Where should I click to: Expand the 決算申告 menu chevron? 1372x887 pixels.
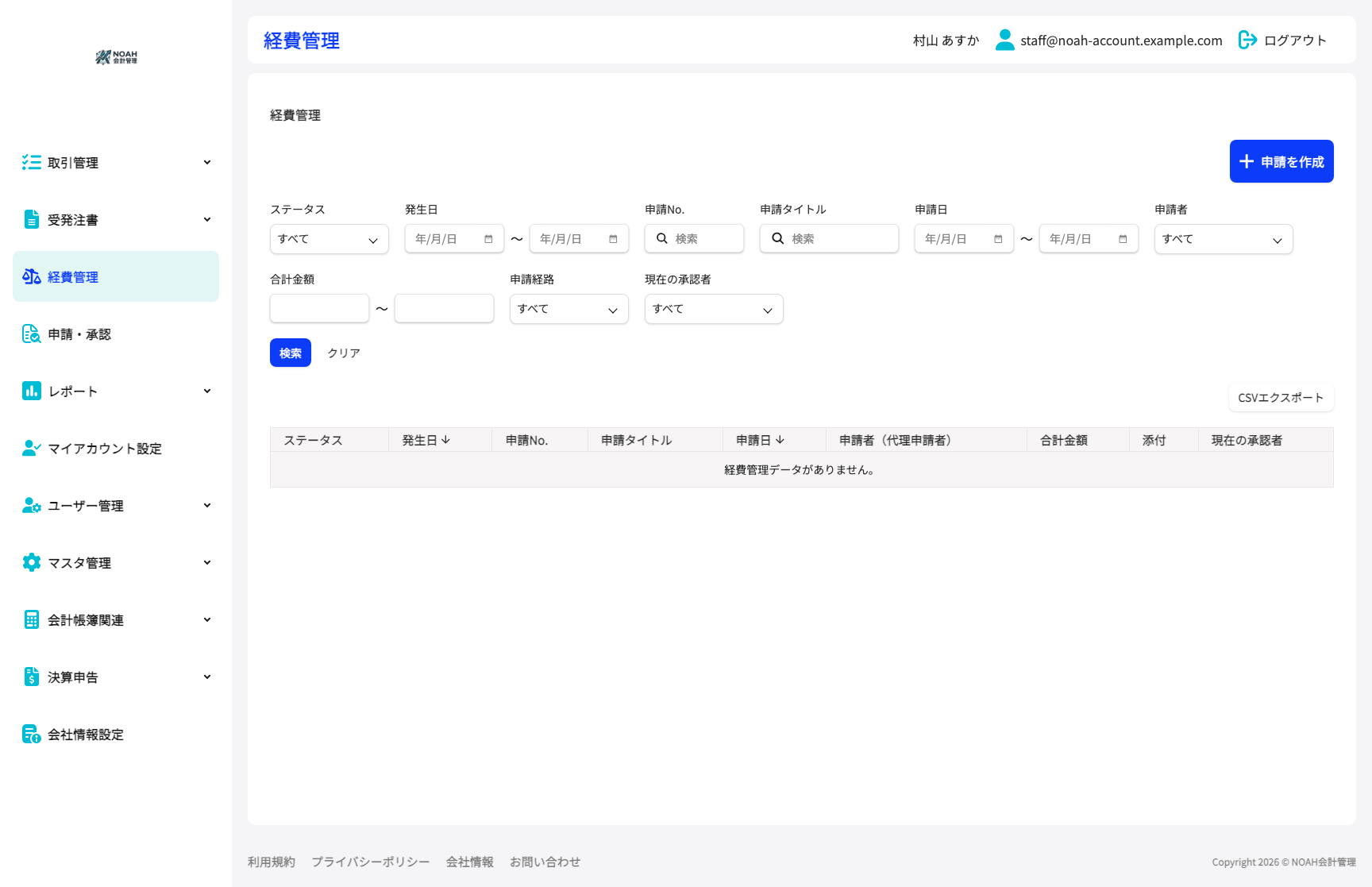pyautogui.click(x=207, y=677)
